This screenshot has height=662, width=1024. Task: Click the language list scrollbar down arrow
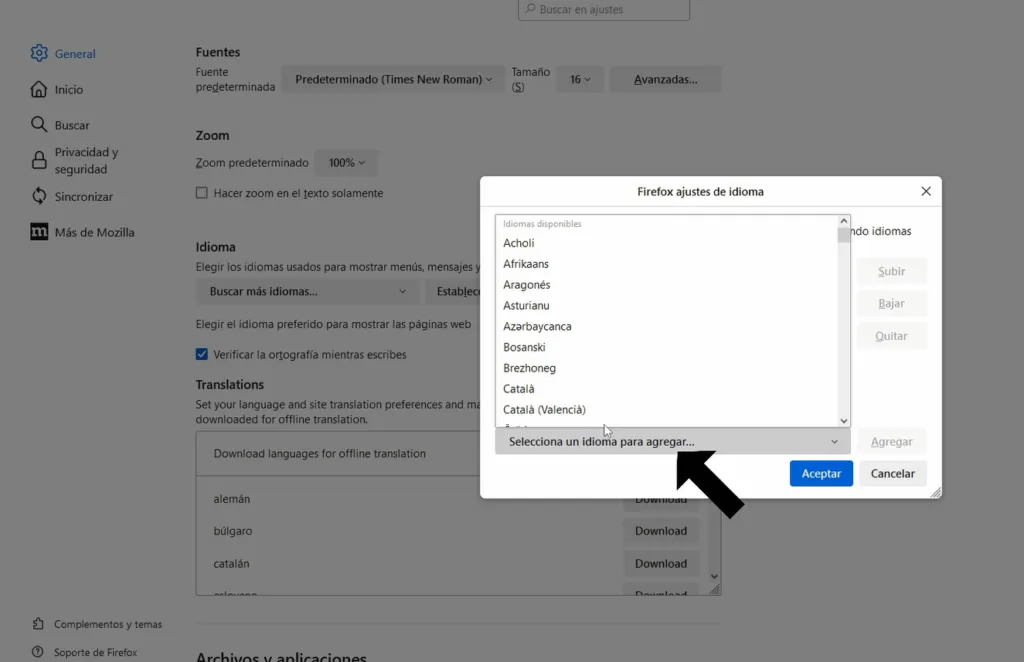844,421
